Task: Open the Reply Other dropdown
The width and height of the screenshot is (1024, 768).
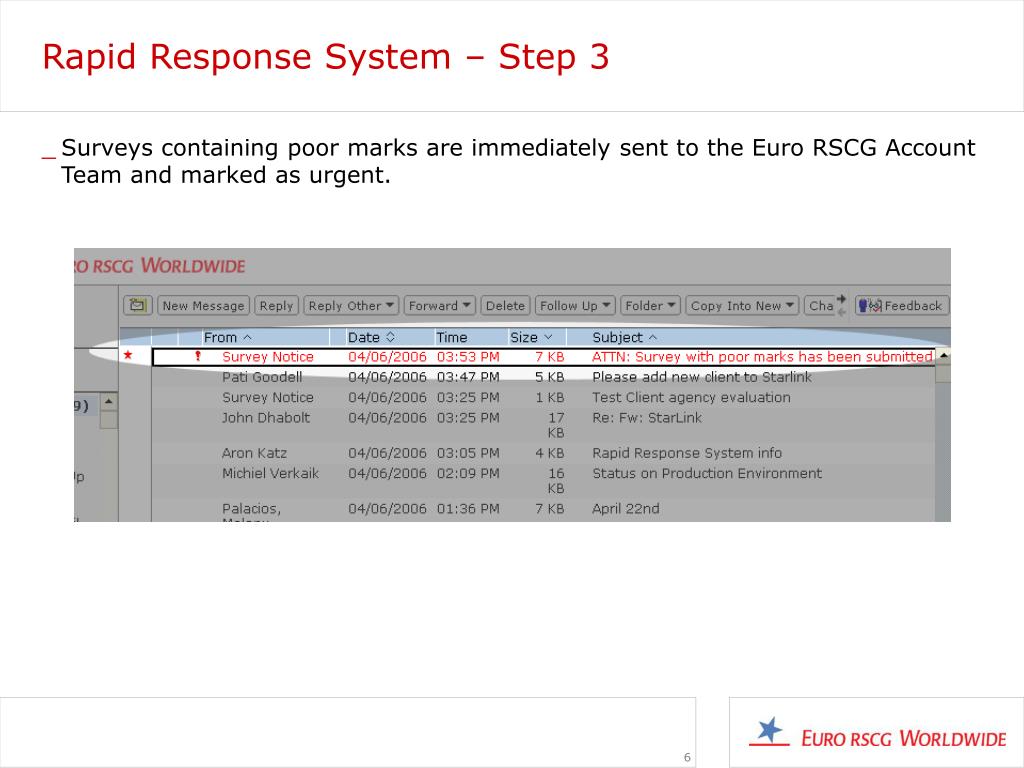Action: (x=351, y=306)
